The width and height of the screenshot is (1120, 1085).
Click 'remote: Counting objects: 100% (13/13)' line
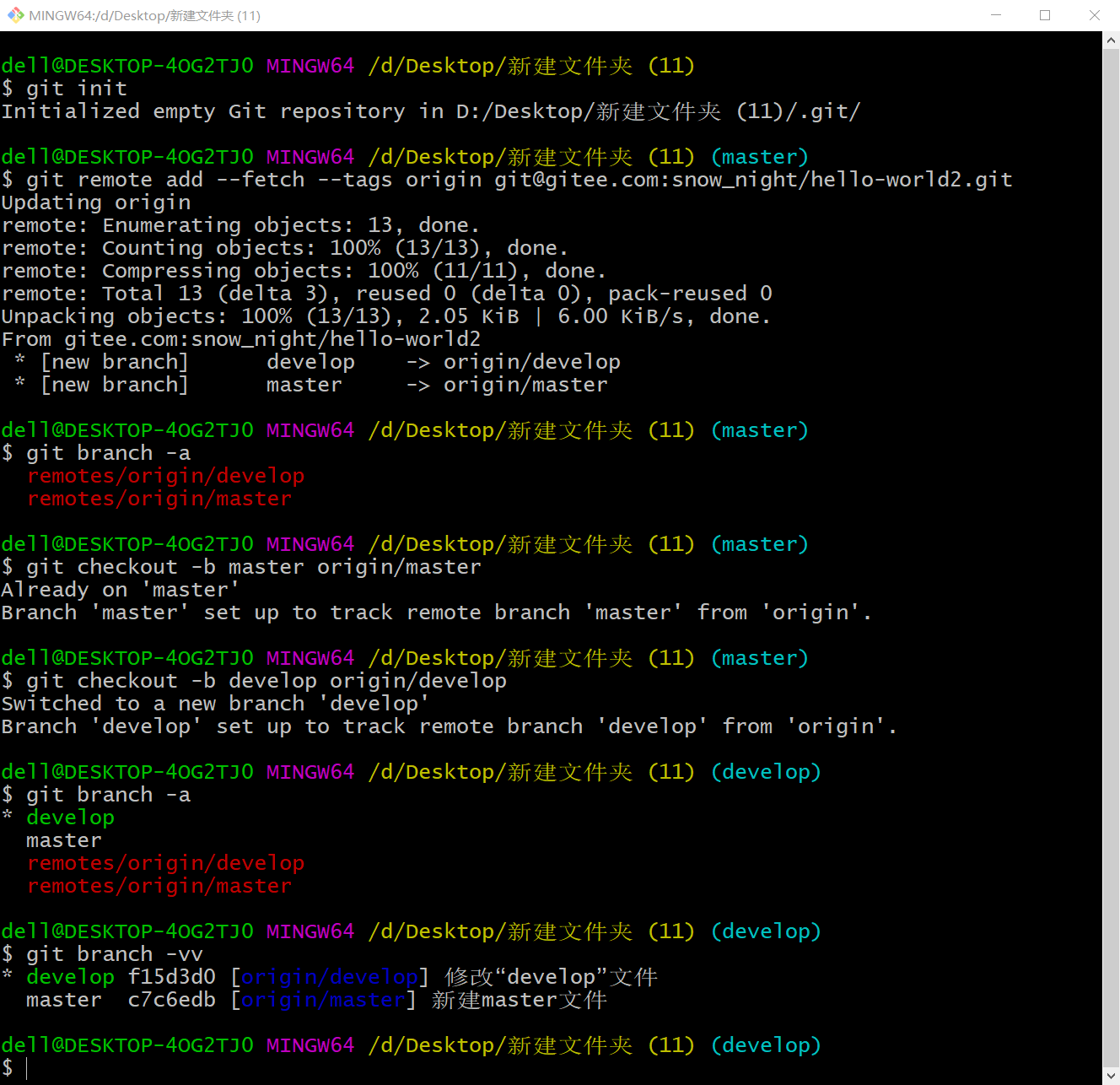(x=285, y=248)
